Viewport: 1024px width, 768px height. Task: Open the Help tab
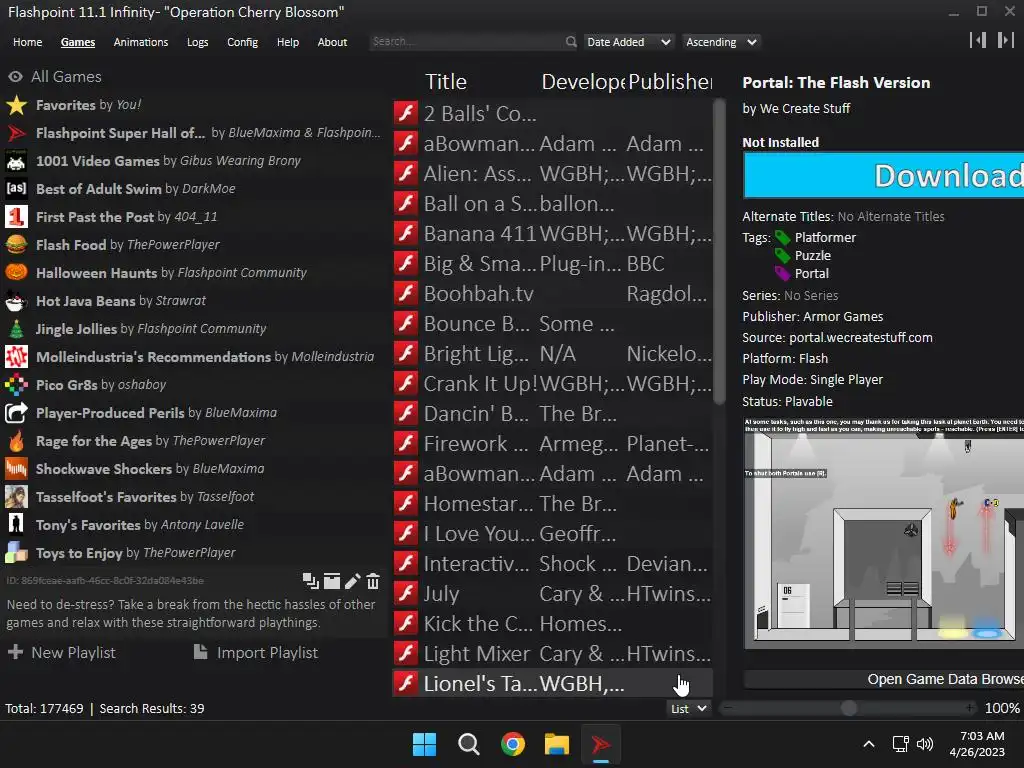[x=288, y=42]
